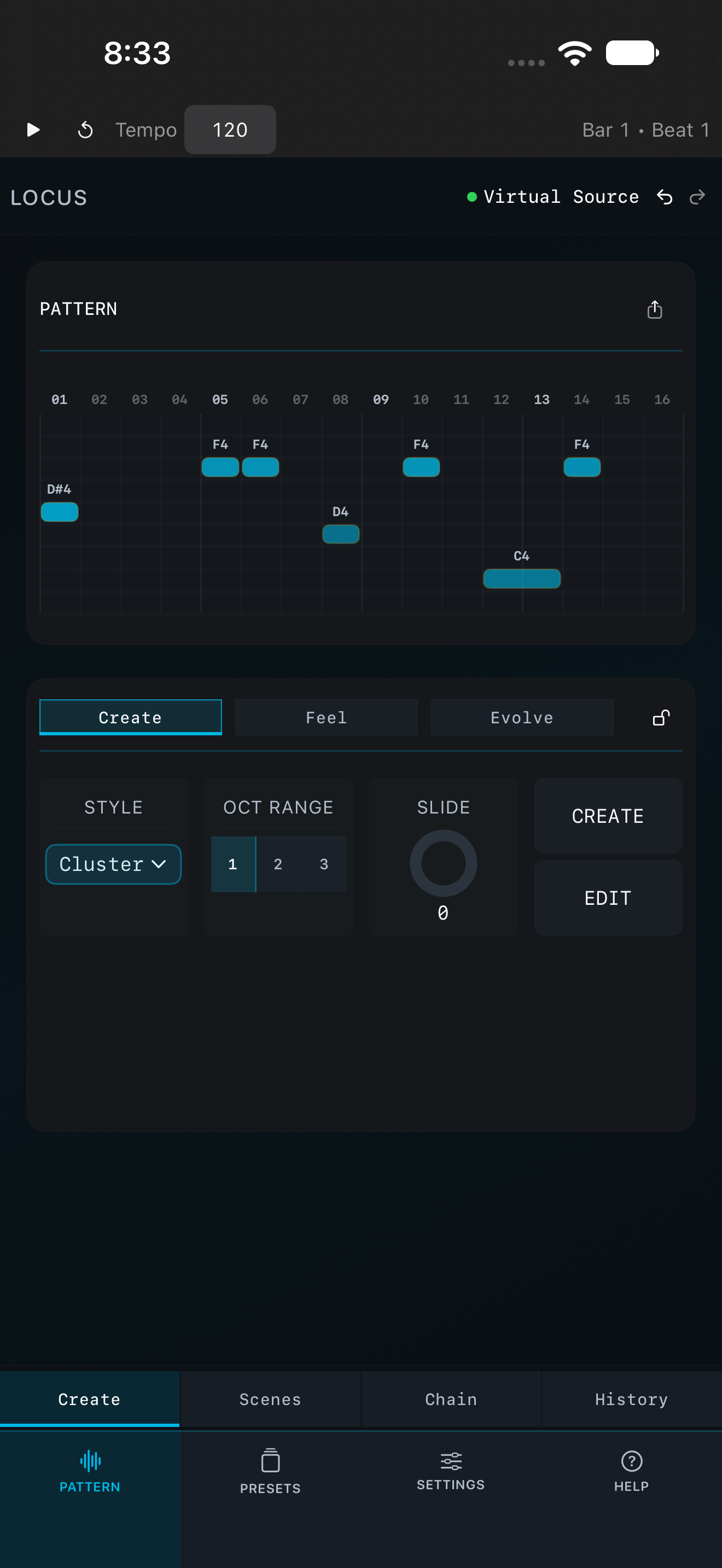Click the Virtual Source label
Screen dimensions: 722x1568
[561, 197]
